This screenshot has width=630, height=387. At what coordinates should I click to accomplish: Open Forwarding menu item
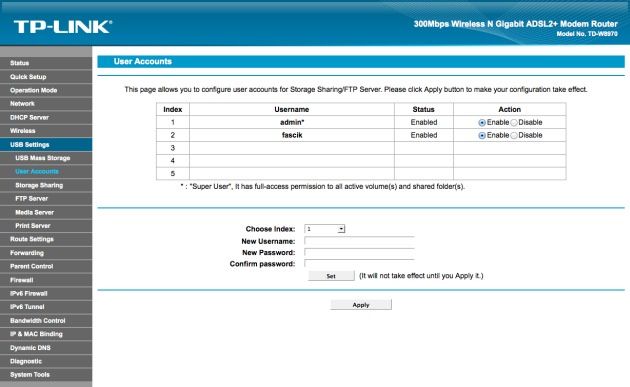46,253
